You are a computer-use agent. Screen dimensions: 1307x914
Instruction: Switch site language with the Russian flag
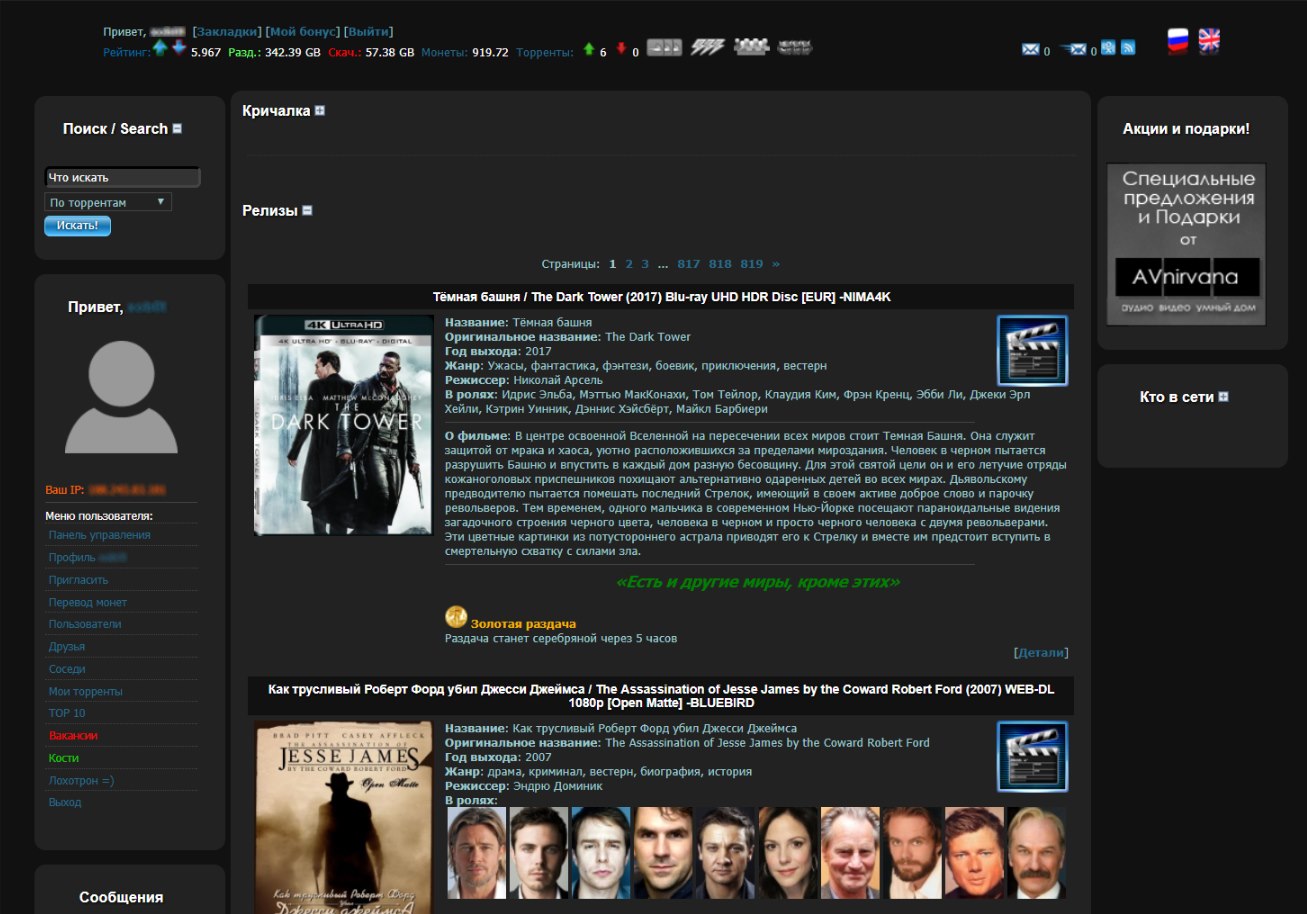1178,41
